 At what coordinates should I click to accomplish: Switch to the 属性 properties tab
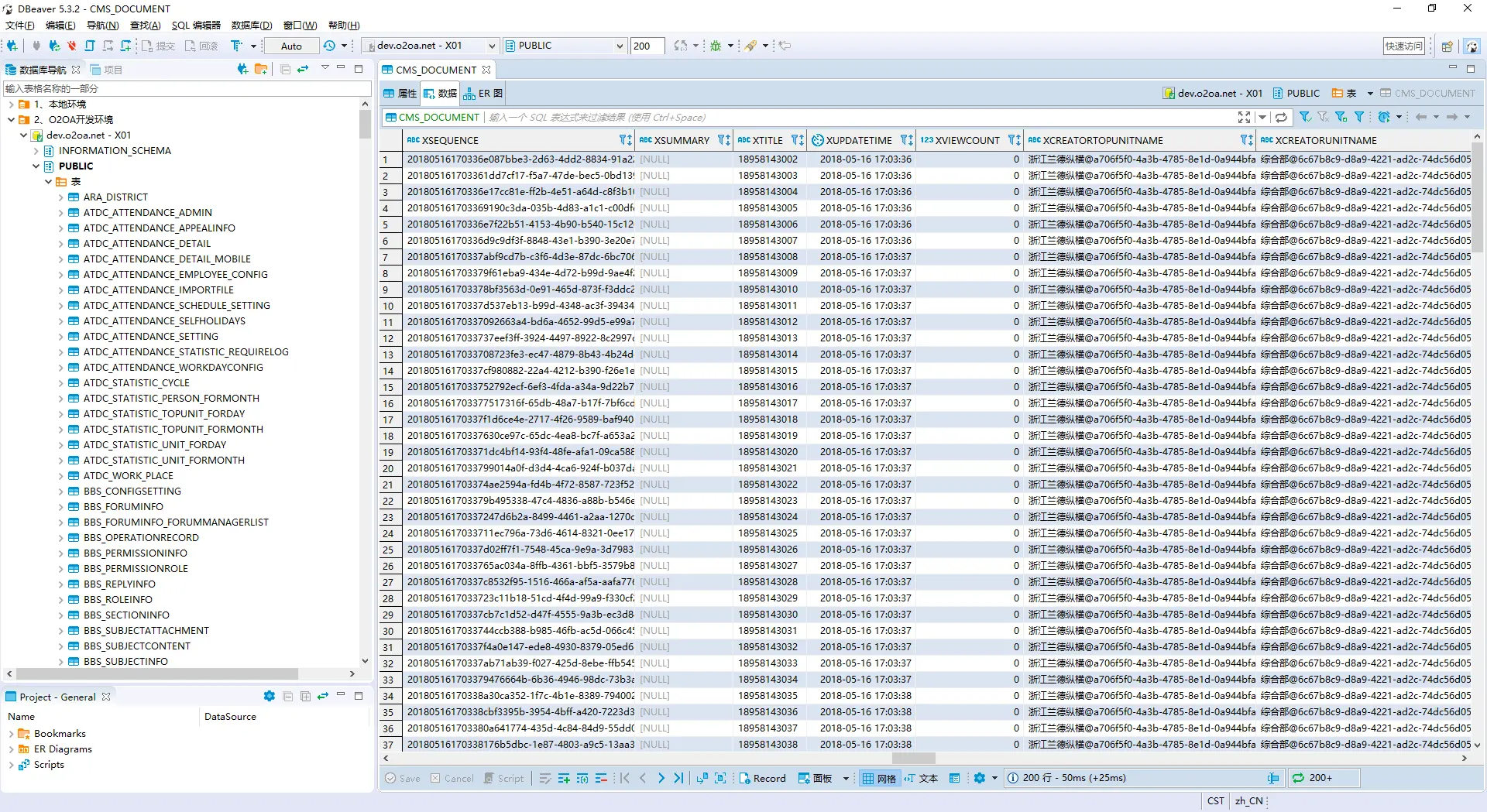point(400,93)
